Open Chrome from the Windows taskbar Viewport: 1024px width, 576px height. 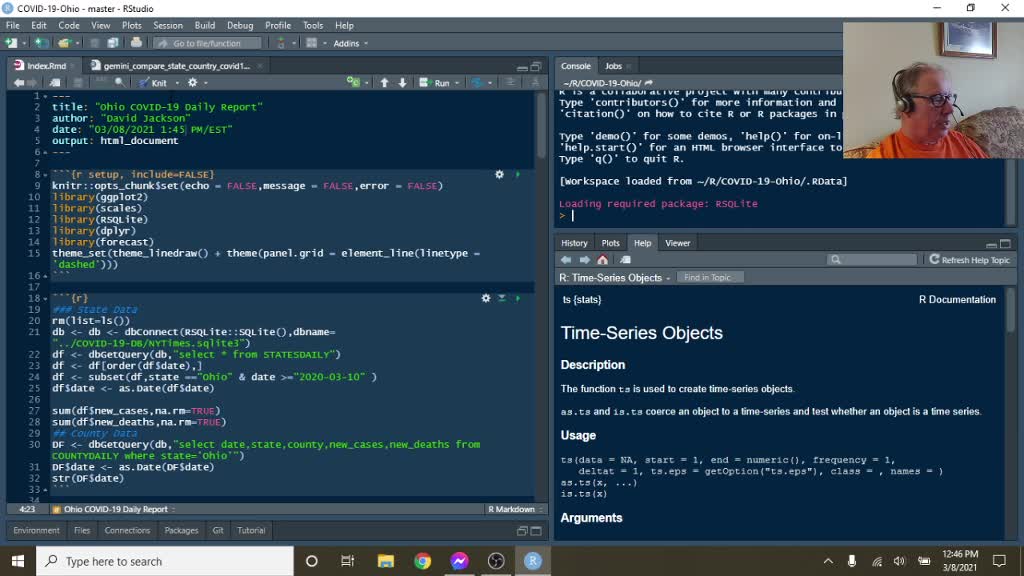click(x=423, y=561)
